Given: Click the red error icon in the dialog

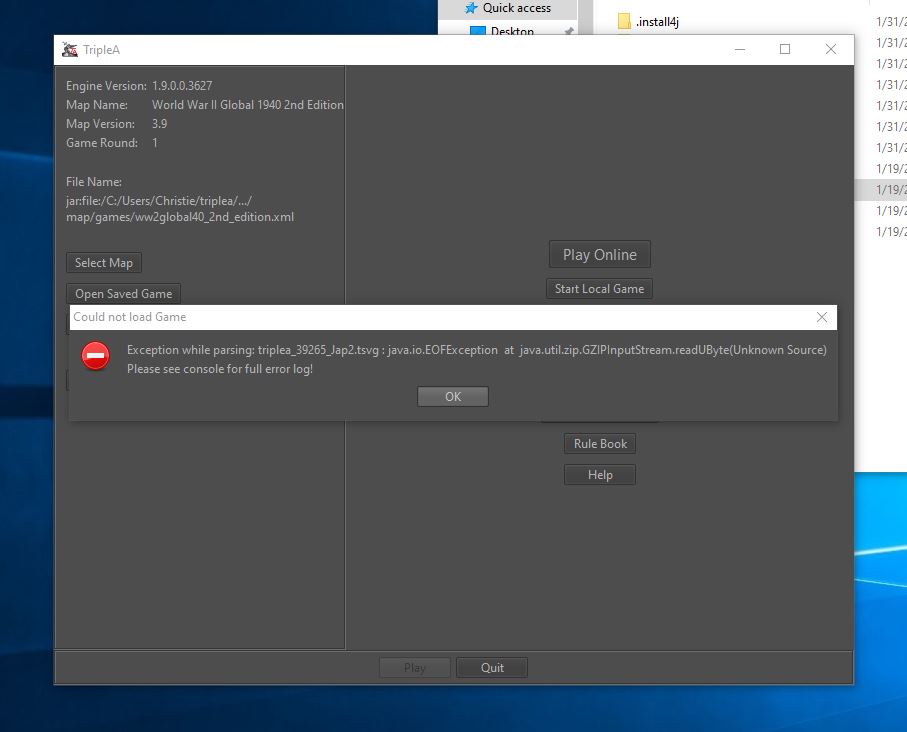Looking at the screenshot, I should click(95, 356).
